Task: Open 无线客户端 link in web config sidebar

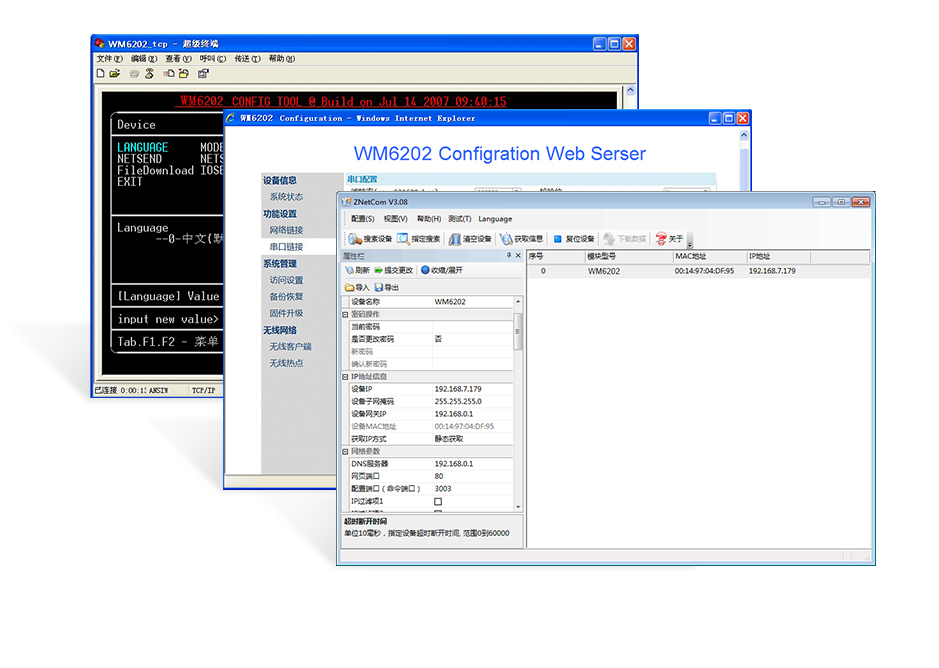Action: coord(290,347)
